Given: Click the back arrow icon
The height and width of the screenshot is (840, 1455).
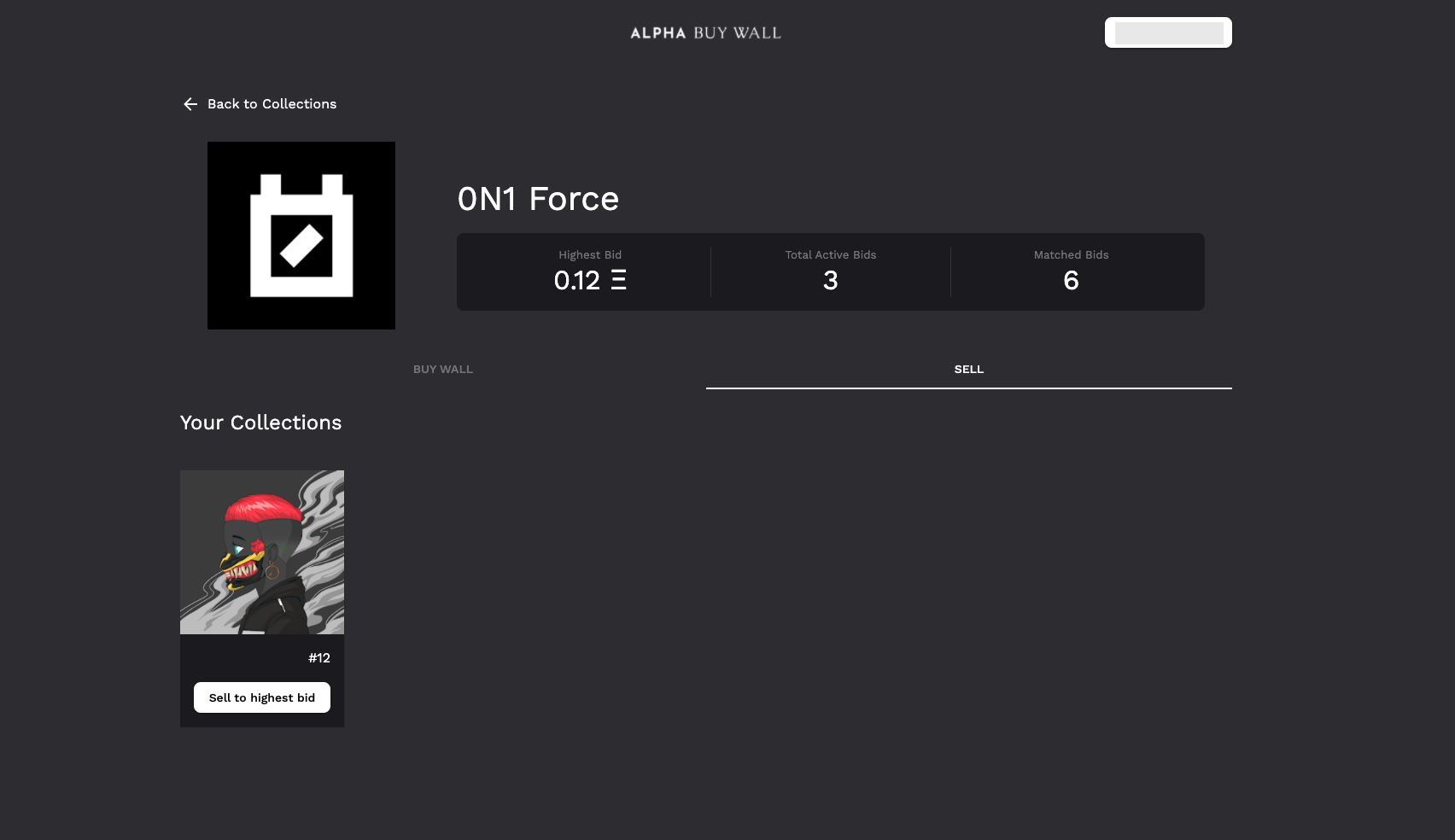Looking at the screenshot, I should 190,104.
